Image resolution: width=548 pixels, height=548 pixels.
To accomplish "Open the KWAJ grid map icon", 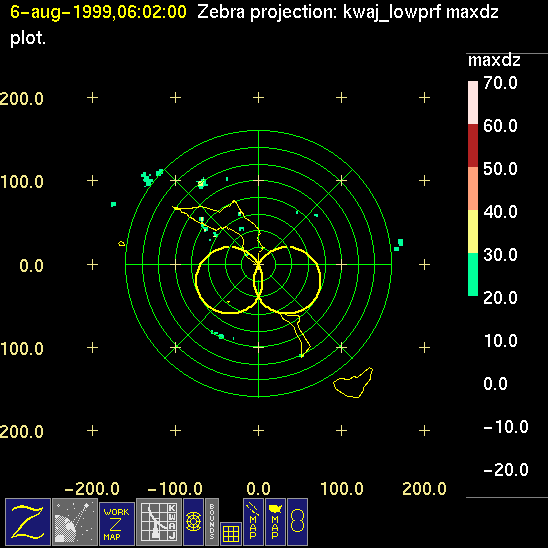I will point(159,522).
